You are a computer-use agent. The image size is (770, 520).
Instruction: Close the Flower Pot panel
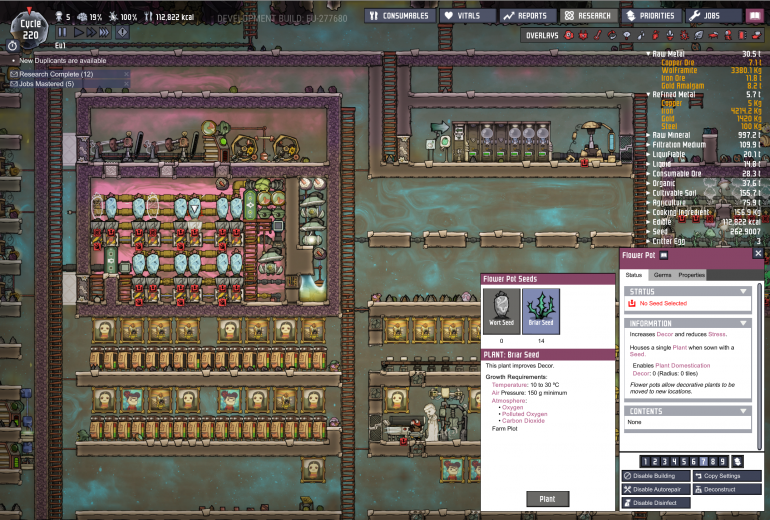click(x=758, y=253)
